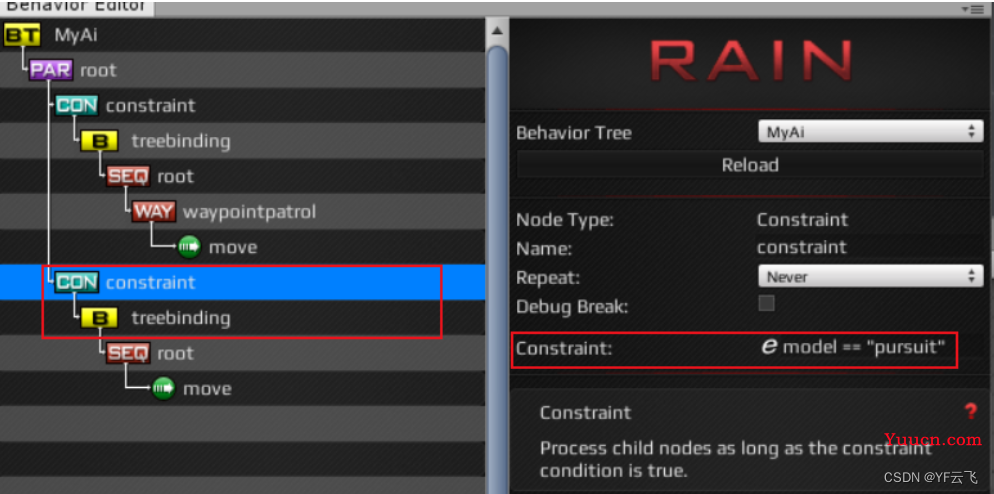Enable the Debug Break checkbox
Image resolution: width=994 pixels, height=494 pixels.
[766, 303]
